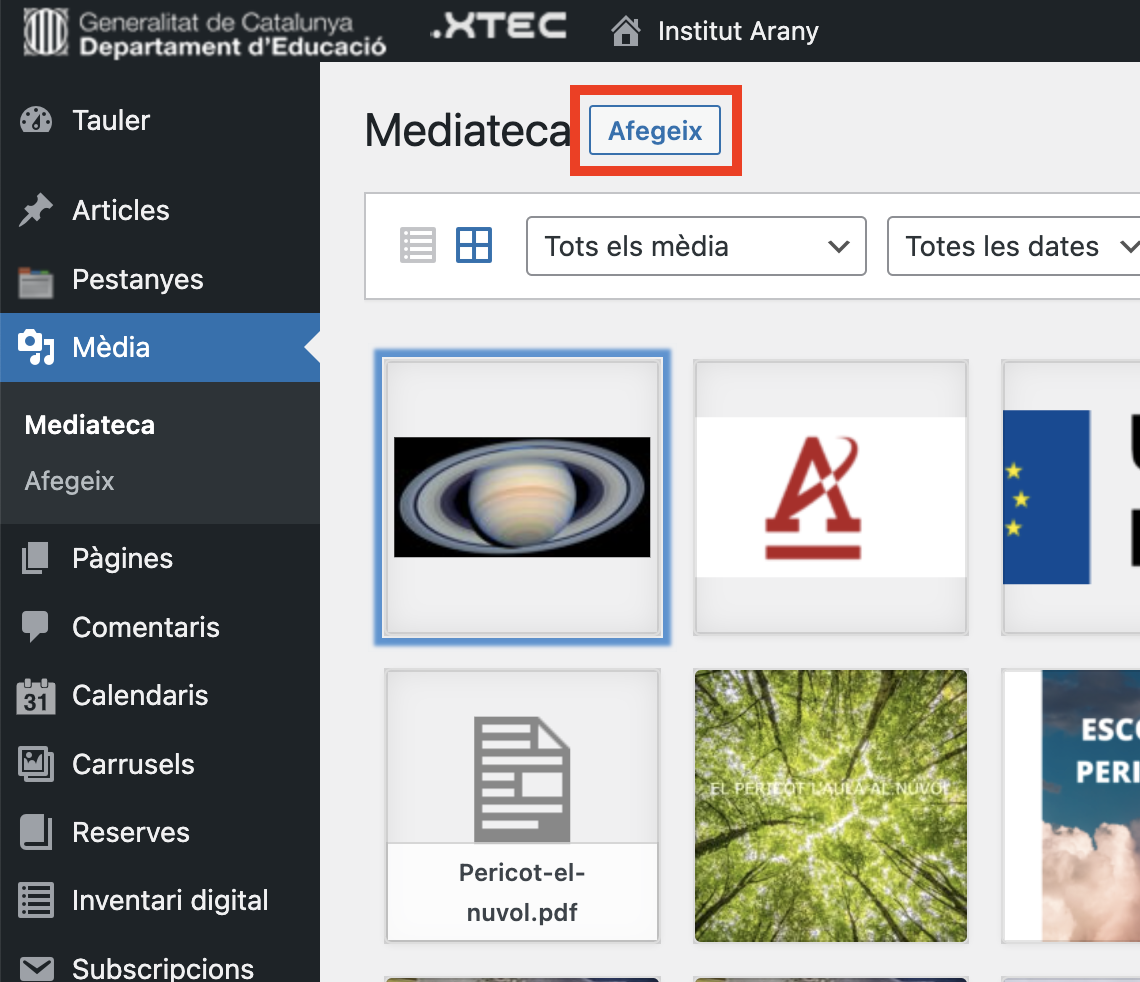Click the Comentaris speech bubble icon

click(x=36, y=627)
